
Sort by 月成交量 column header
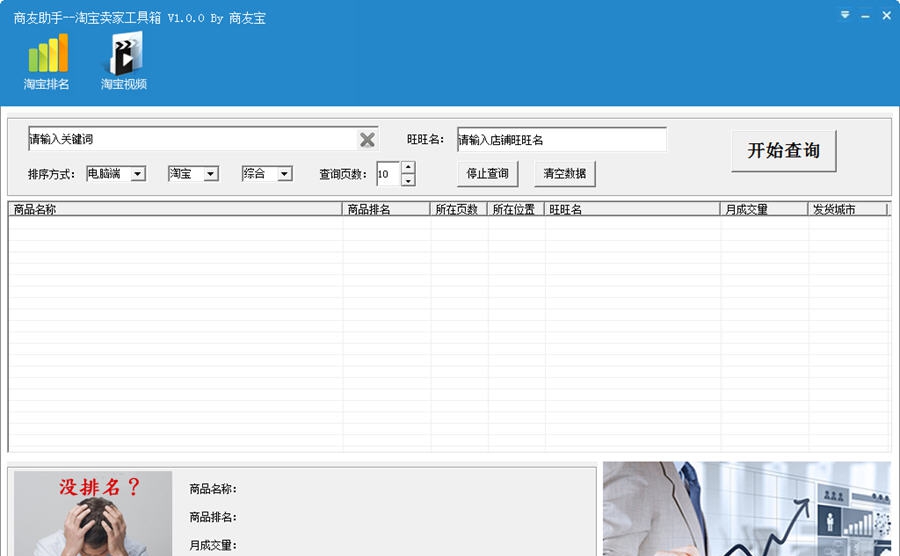[763, 209]
